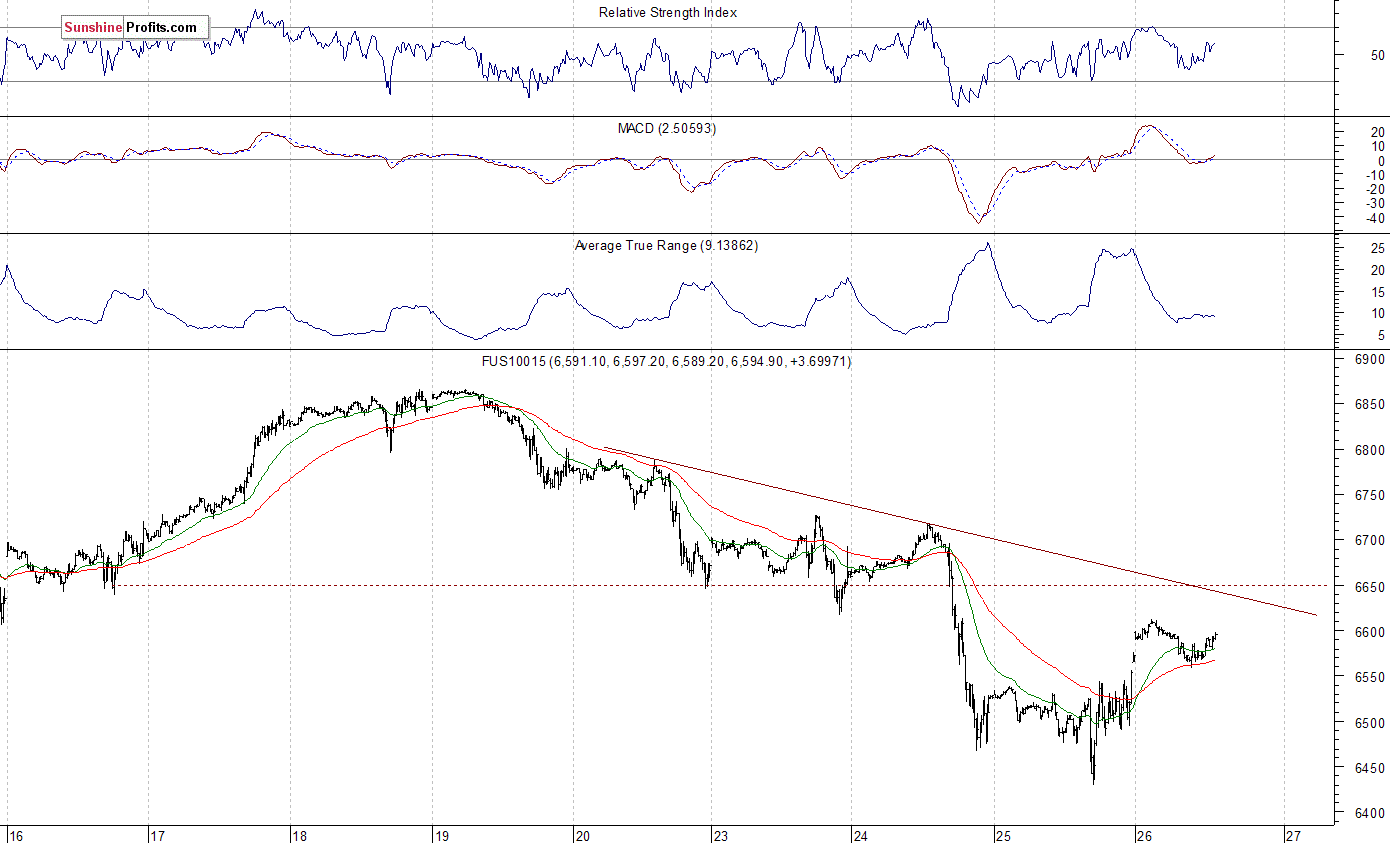
Task: Select the Relative Strength Index title
Action: [668, 13]
